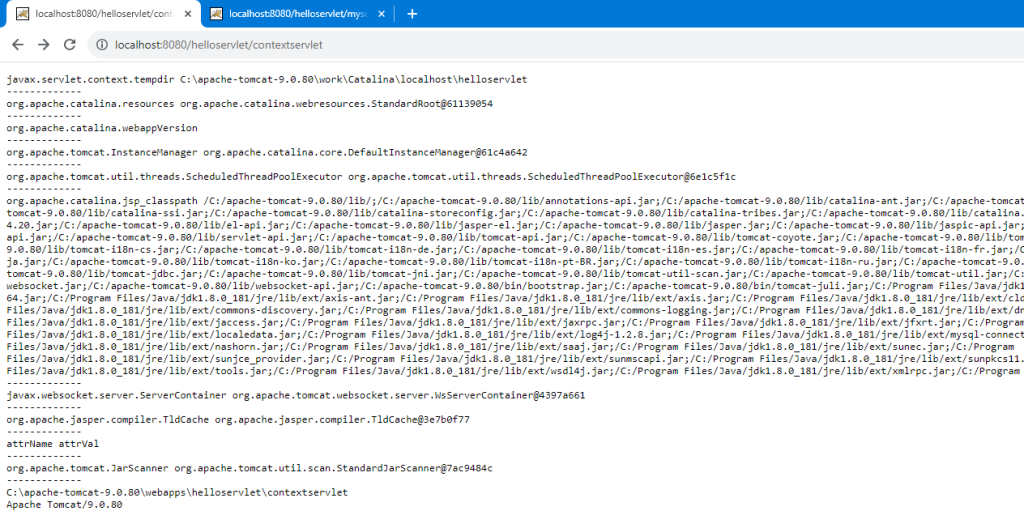Click WsServerContainer@4397a661 value
Screen dimensions: 1024x528
[x=518, y=395]
